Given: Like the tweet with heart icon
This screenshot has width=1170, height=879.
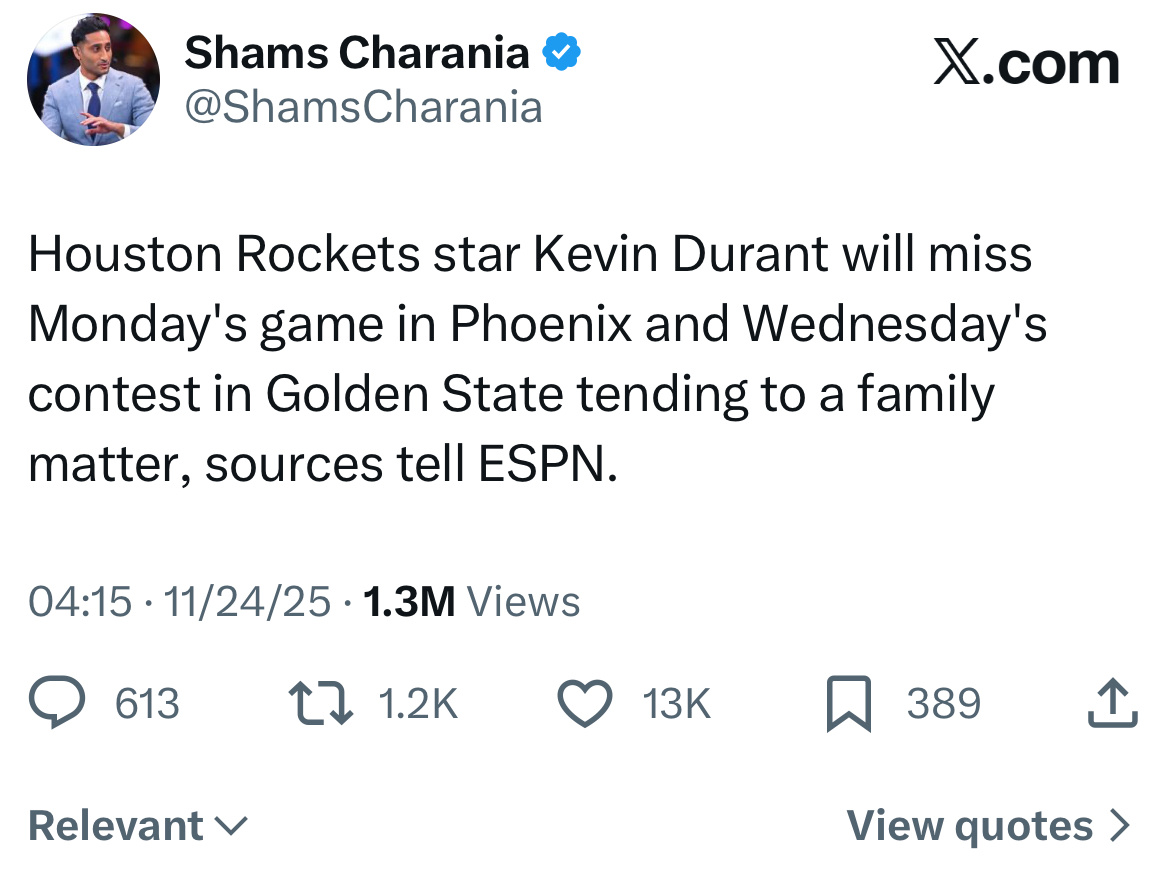Looking at the screenshot, I should coord(584,703).
